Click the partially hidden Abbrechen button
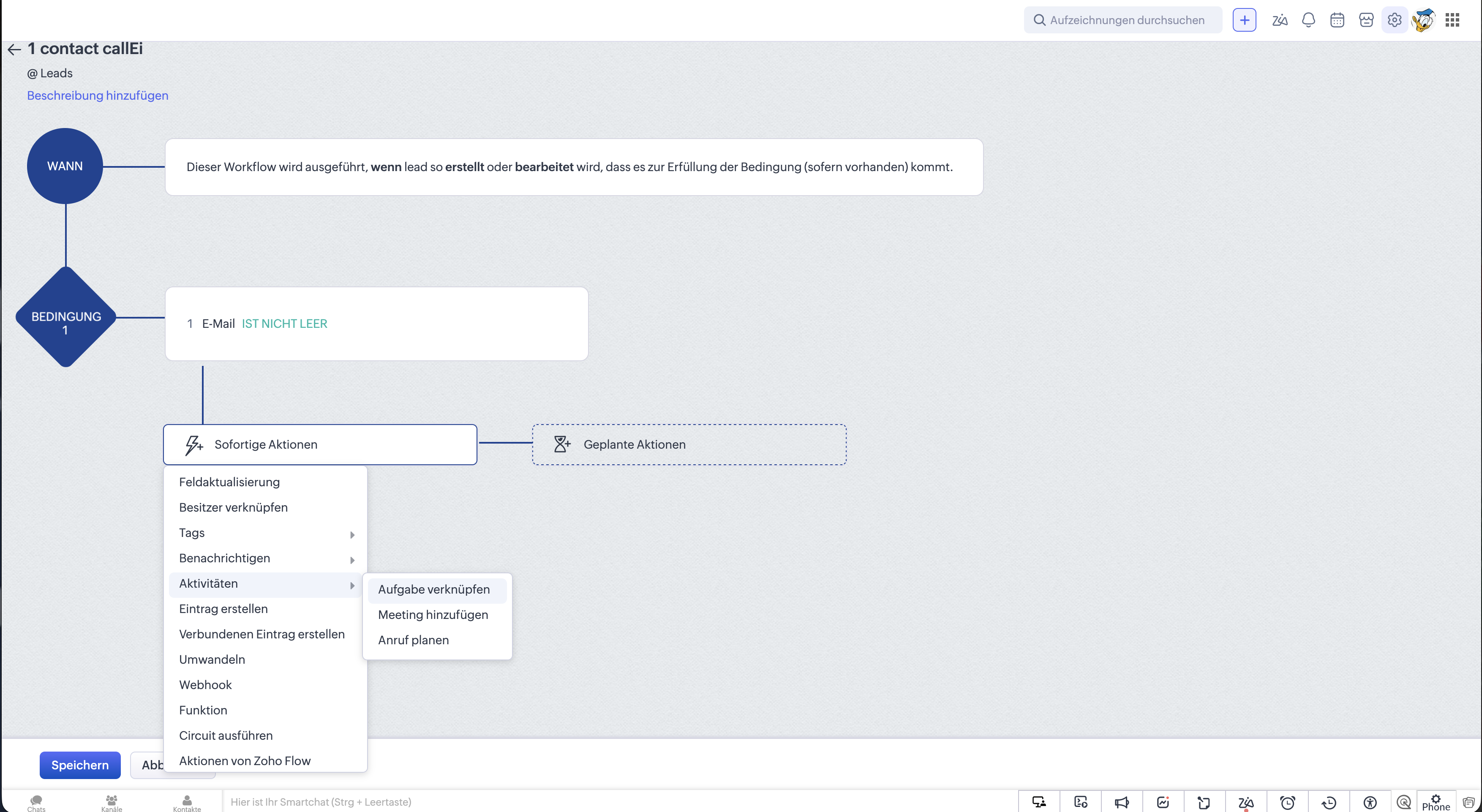 point(148,766)
